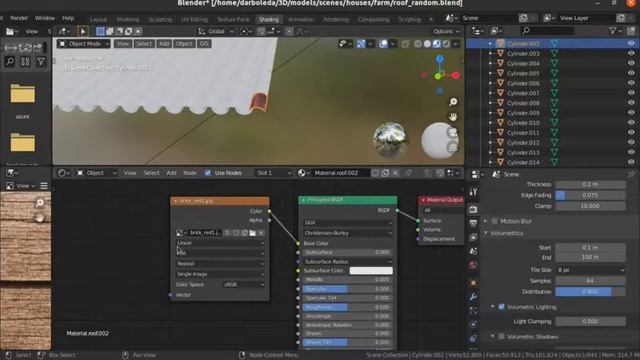The width and height of the screenshot is (640, 360).
Task: Open the Render menu
Action: point(19,18)
